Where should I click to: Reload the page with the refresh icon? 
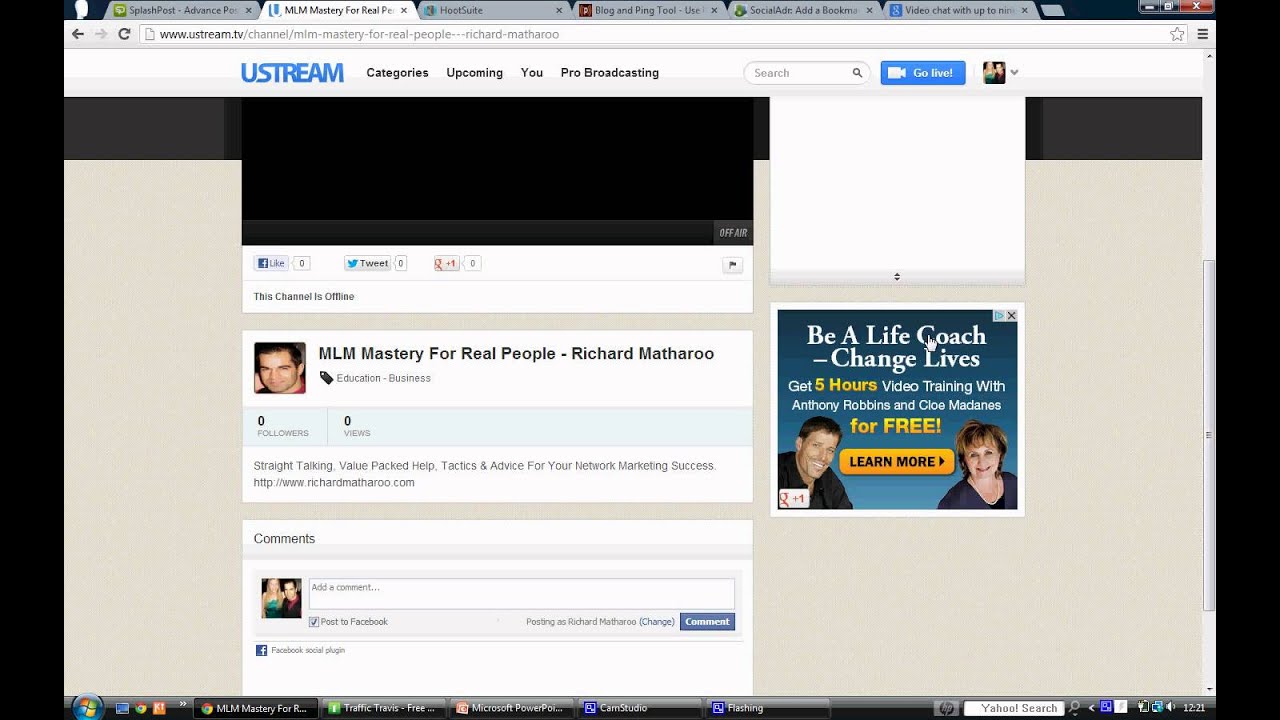pyautogui.click(x=124, y=33)
